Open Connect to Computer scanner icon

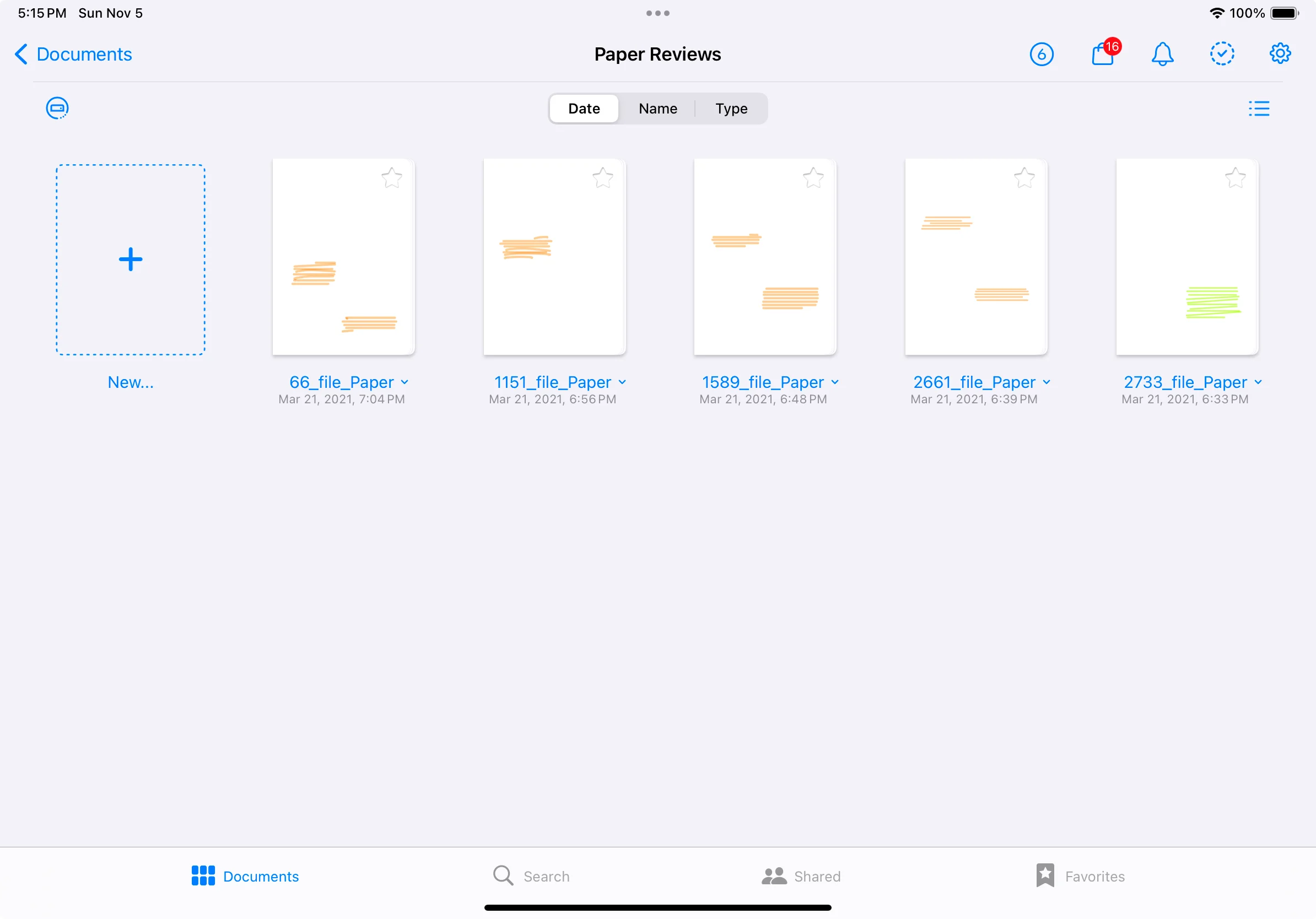tap(57, 108)
